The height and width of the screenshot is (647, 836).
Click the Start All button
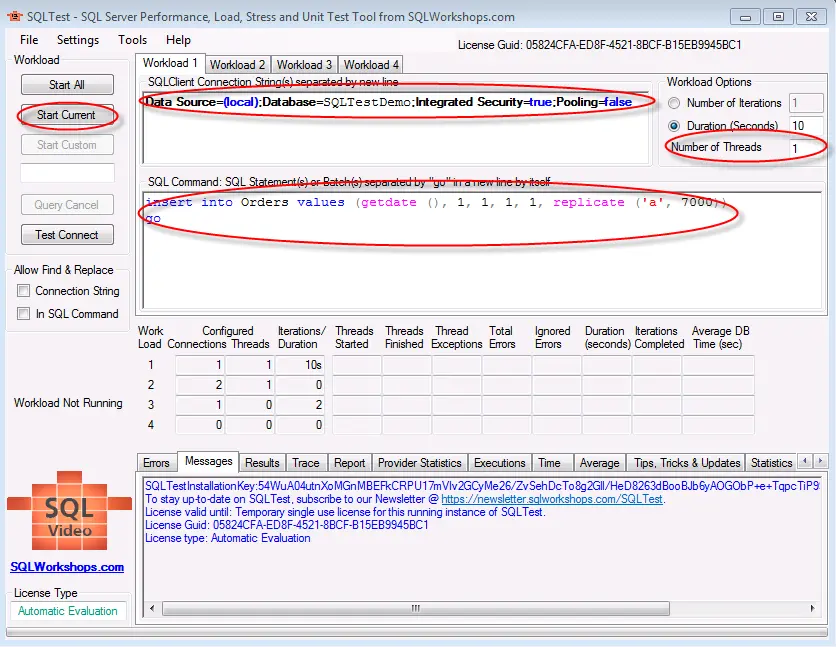tap(67, 85)
